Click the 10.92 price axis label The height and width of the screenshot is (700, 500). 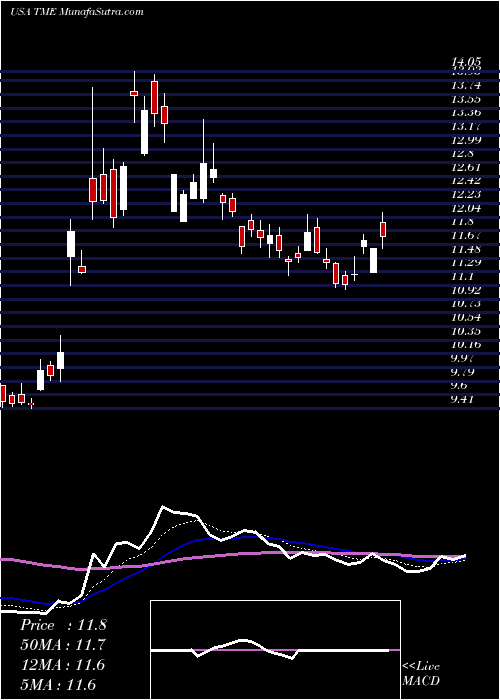(466, 290)
